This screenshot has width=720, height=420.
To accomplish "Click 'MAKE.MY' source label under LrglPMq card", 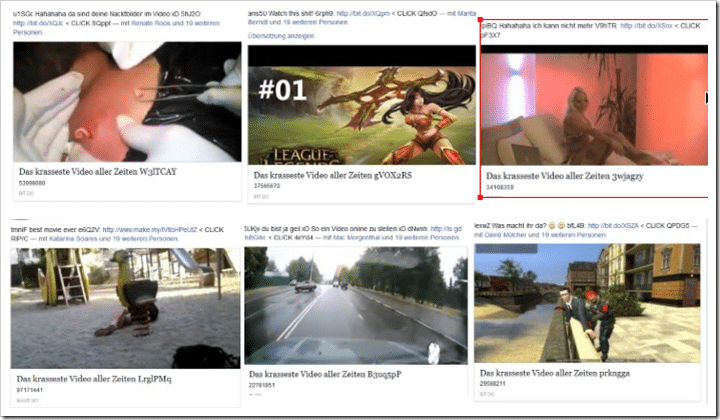I will (28, 401).
